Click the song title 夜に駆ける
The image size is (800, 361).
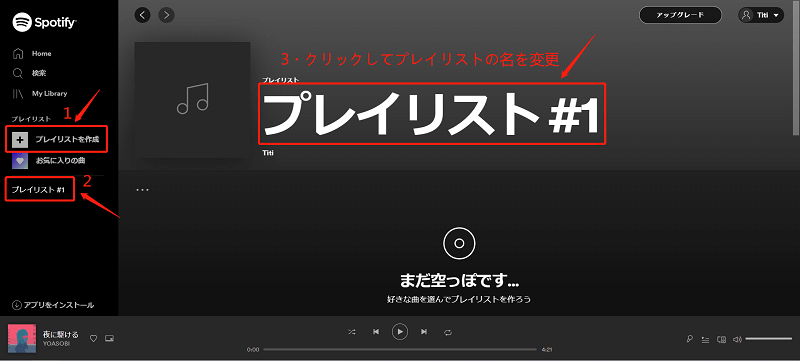tap(61, 334)
